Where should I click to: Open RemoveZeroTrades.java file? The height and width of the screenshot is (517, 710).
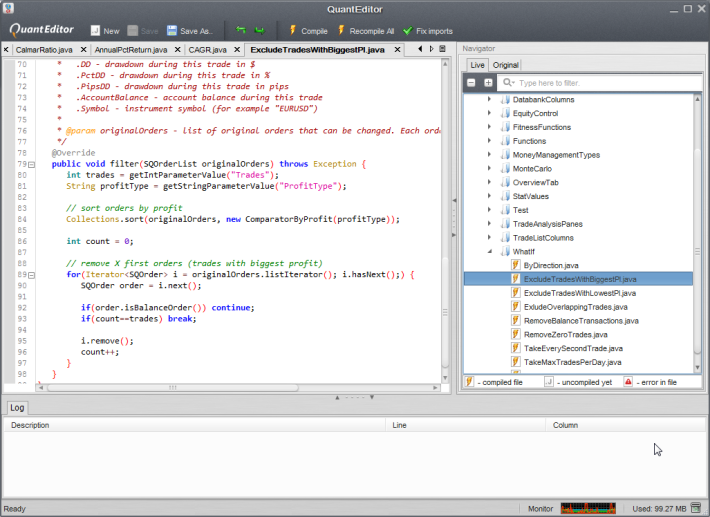pos(566,335)
